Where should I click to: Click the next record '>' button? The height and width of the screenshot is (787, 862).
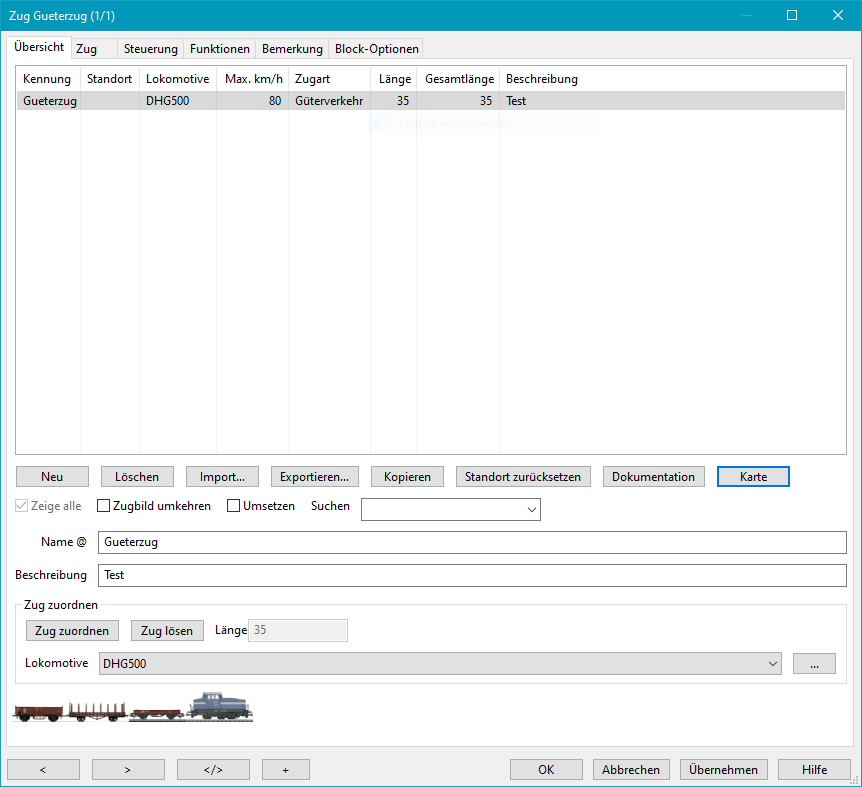128,769
